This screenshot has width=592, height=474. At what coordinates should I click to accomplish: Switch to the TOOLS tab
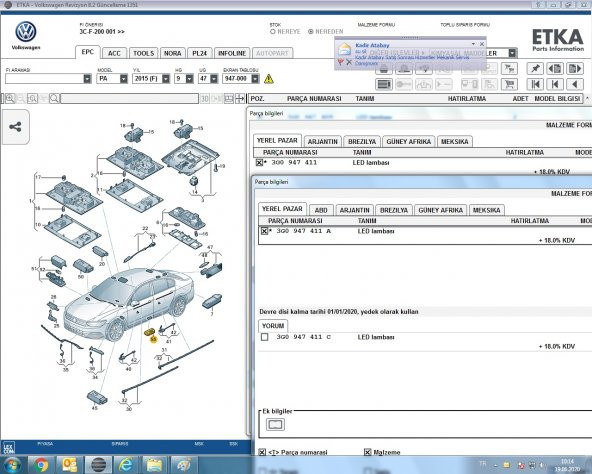pyautogui.click(x=143, y=53)
